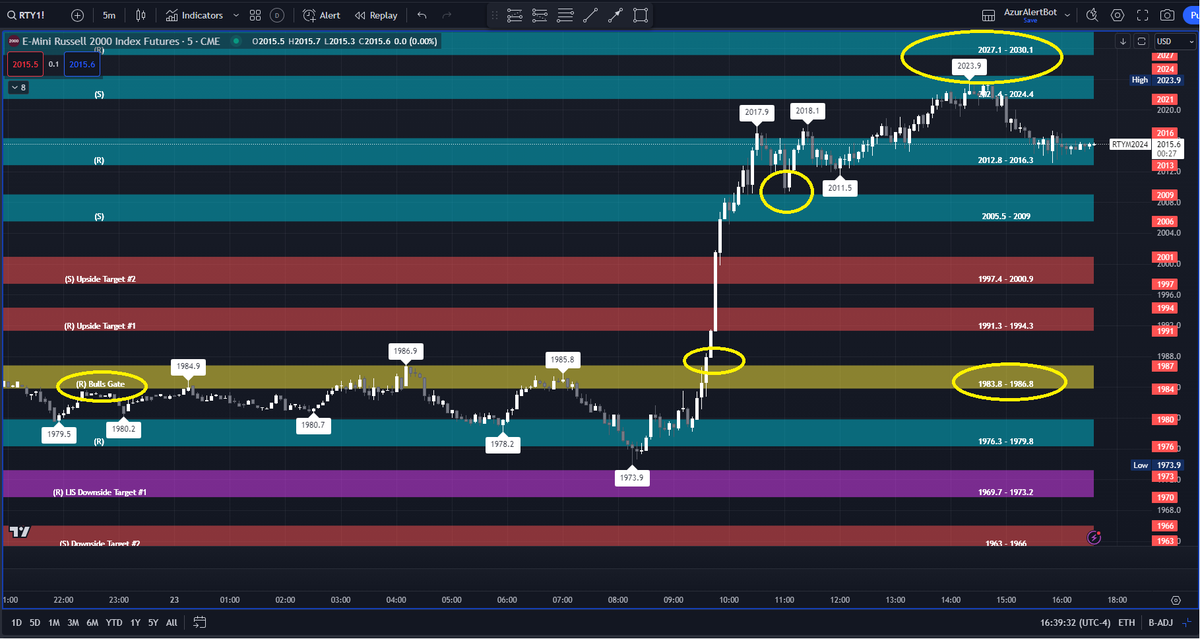Select the 5Y date range
This screenshot has width=1200, height=639.
tap(152, 622)
